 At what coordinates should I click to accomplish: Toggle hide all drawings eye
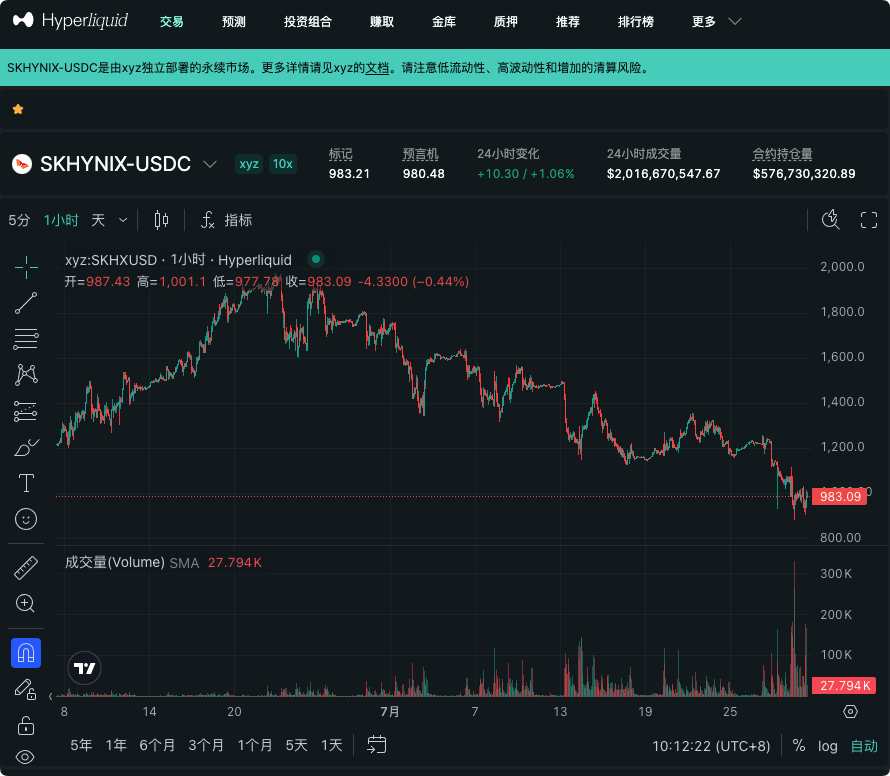coord(26,757)
